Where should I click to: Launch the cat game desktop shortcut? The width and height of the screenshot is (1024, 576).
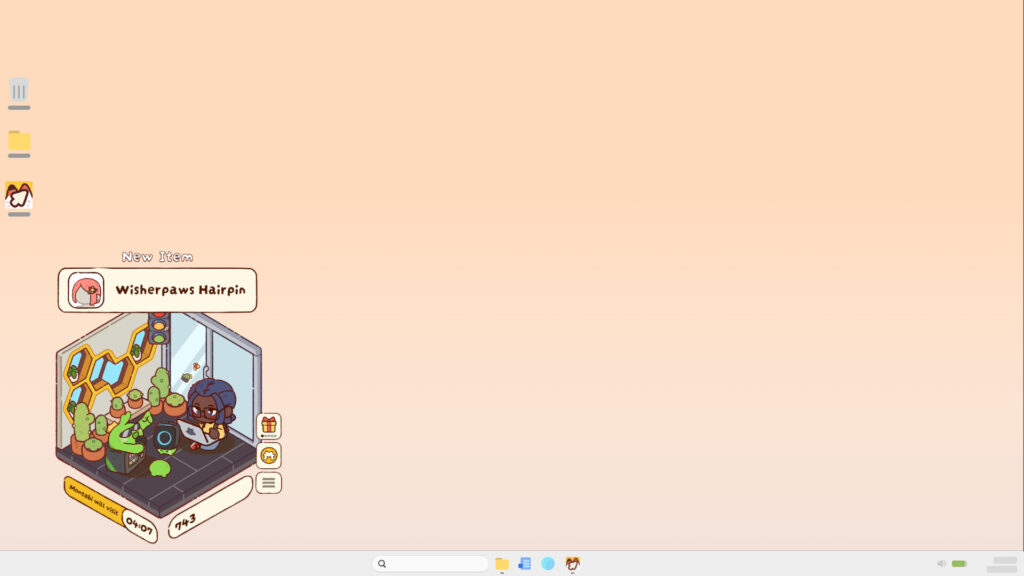coord(19,199)
